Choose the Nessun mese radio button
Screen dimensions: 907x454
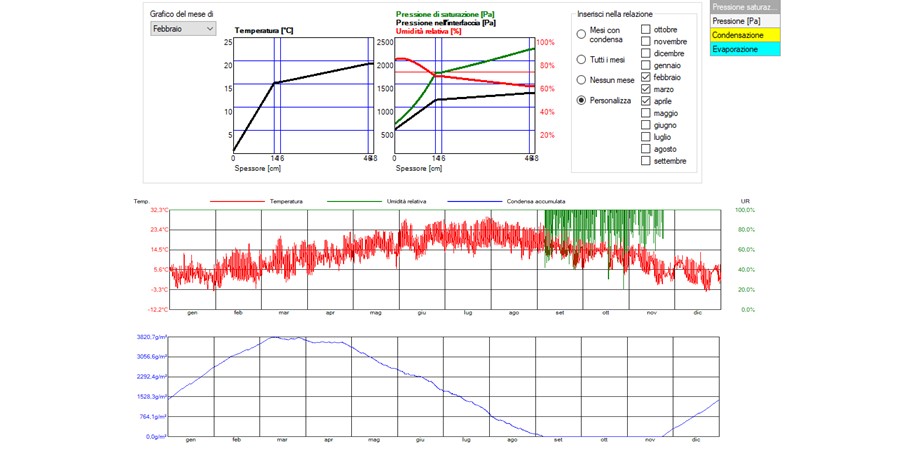(582, 79)
